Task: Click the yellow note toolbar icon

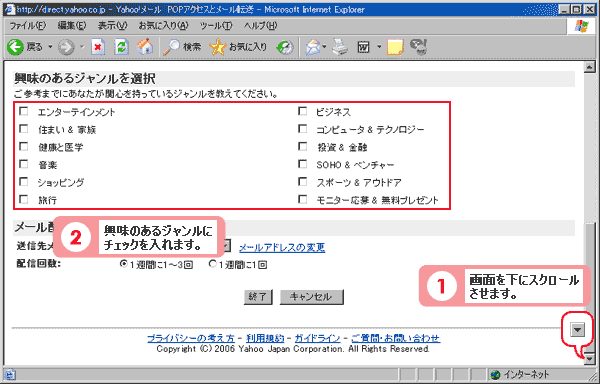Action: click(x=395, y=47)
